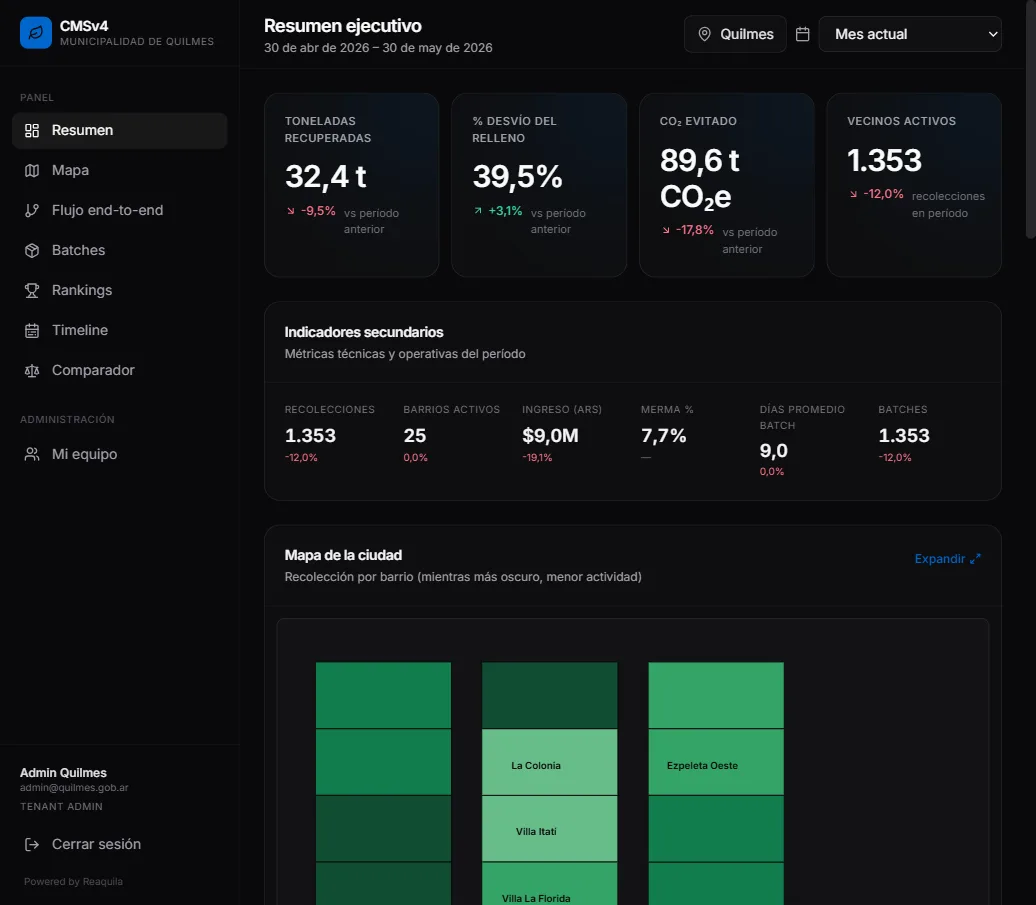Open the Quilmes location selector
Screen dimensions: 1036x905
(735, 34)
